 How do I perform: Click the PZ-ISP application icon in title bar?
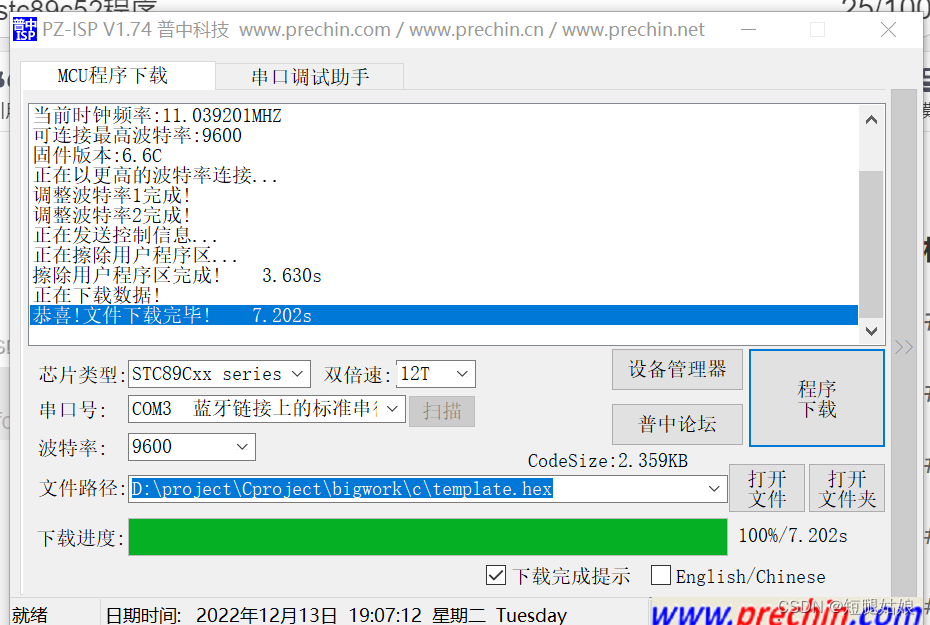pos(24,29)
